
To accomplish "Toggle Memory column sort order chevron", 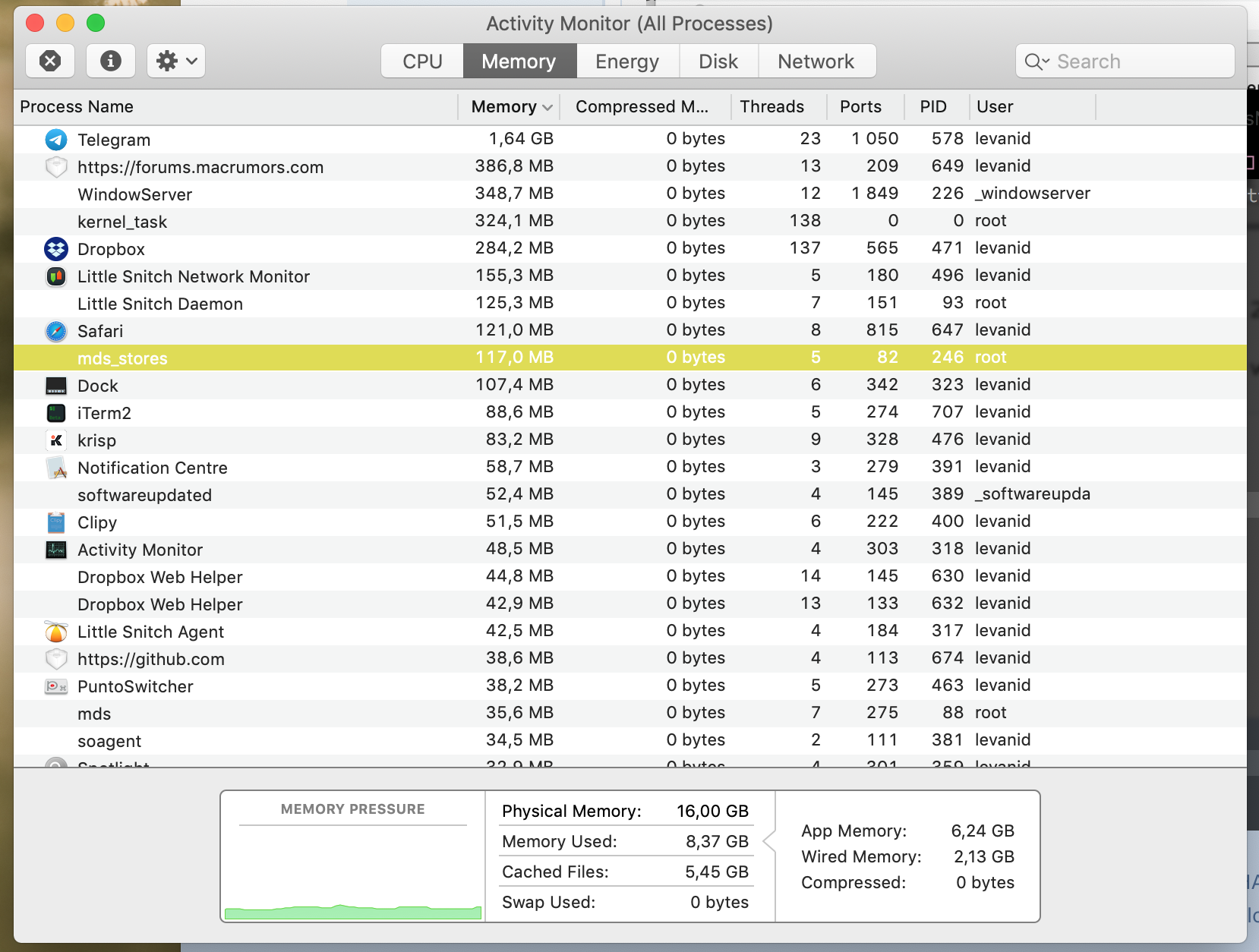I will [x=547, y=107].
